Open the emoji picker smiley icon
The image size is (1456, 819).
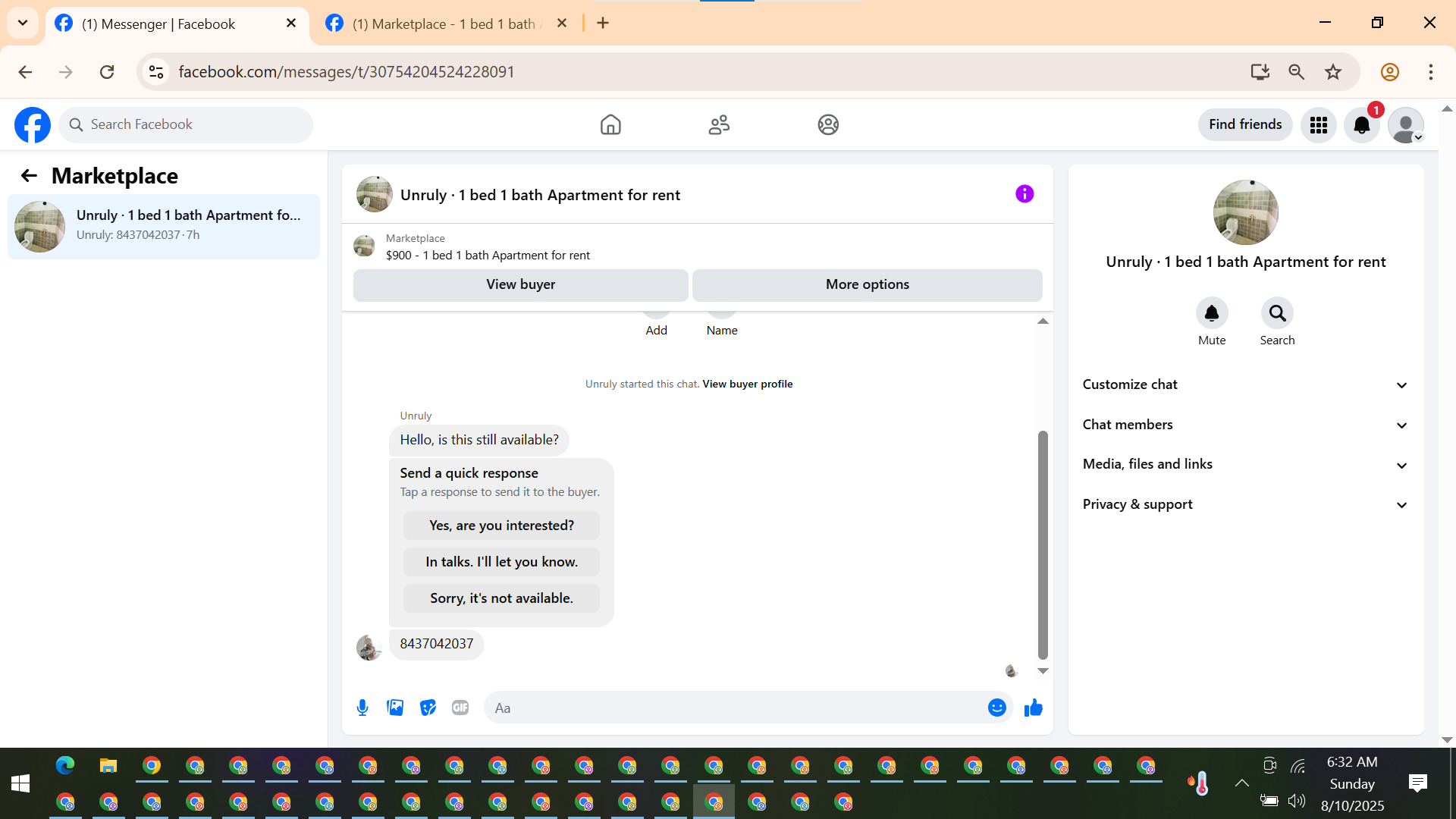996,708
